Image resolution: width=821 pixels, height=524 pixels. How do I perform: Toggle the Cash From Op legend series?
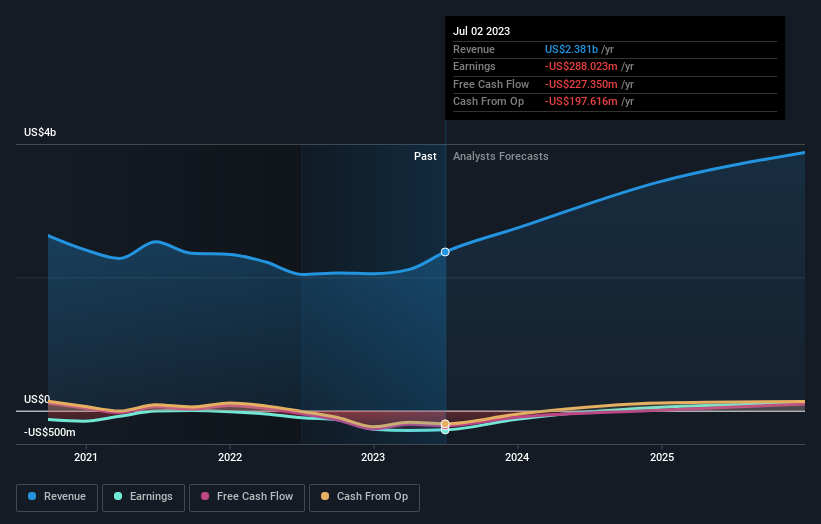click(364, 497)
